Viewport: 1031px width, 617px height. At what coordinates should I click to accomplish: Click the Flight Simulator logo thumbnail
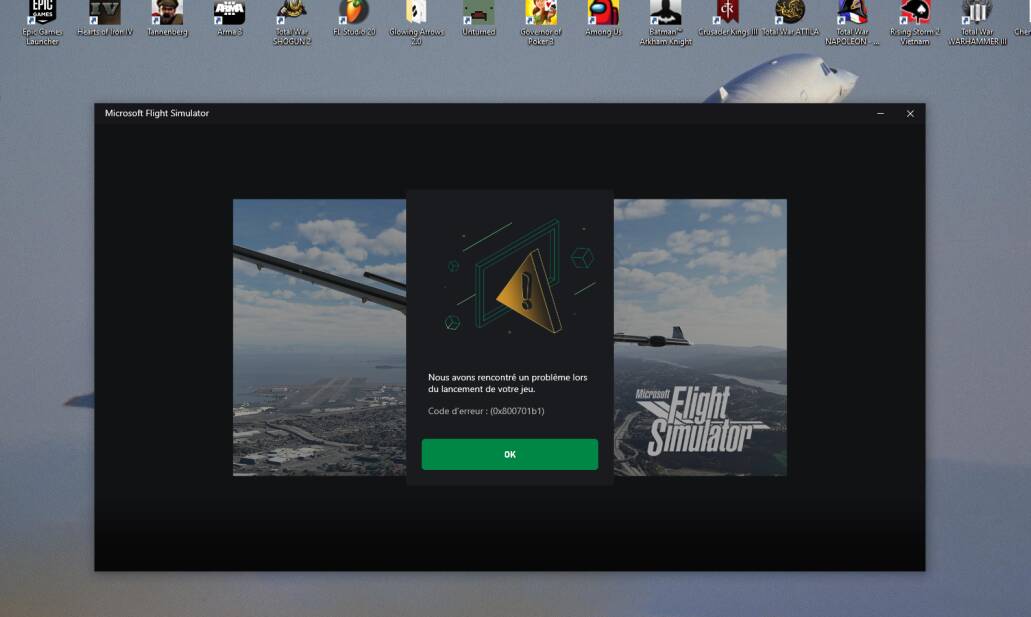click(698, 412)
